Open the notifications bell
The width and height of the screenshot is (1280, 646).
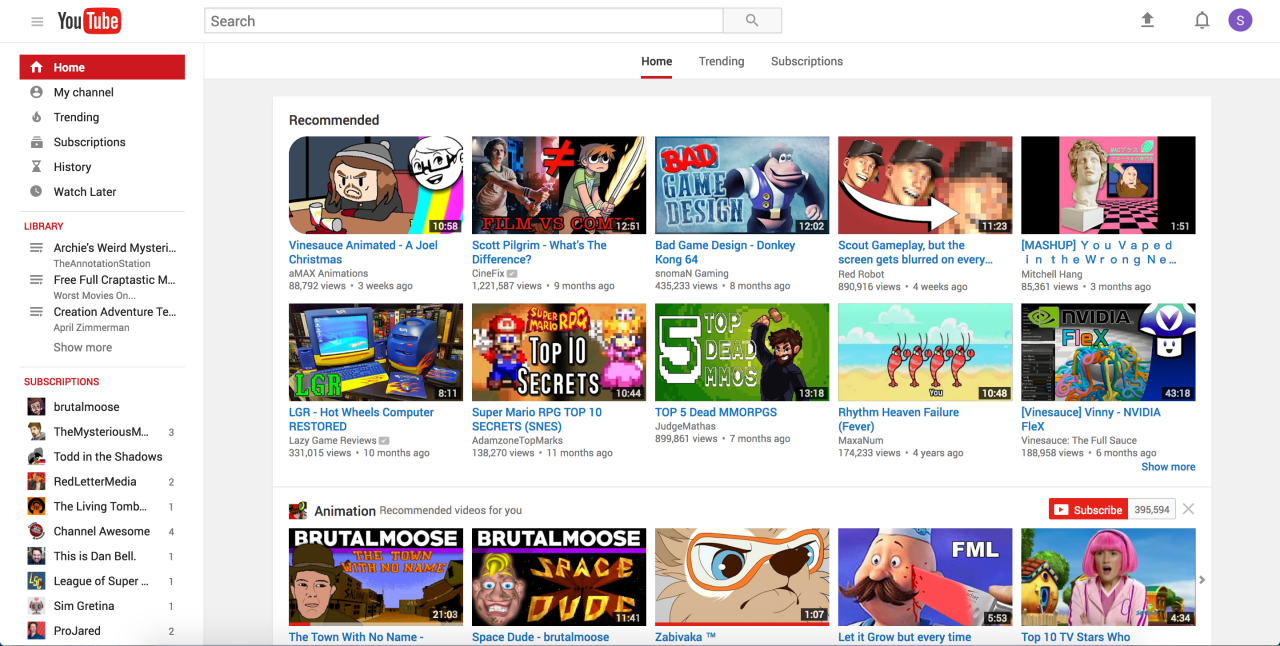[x=1202, y=20]
